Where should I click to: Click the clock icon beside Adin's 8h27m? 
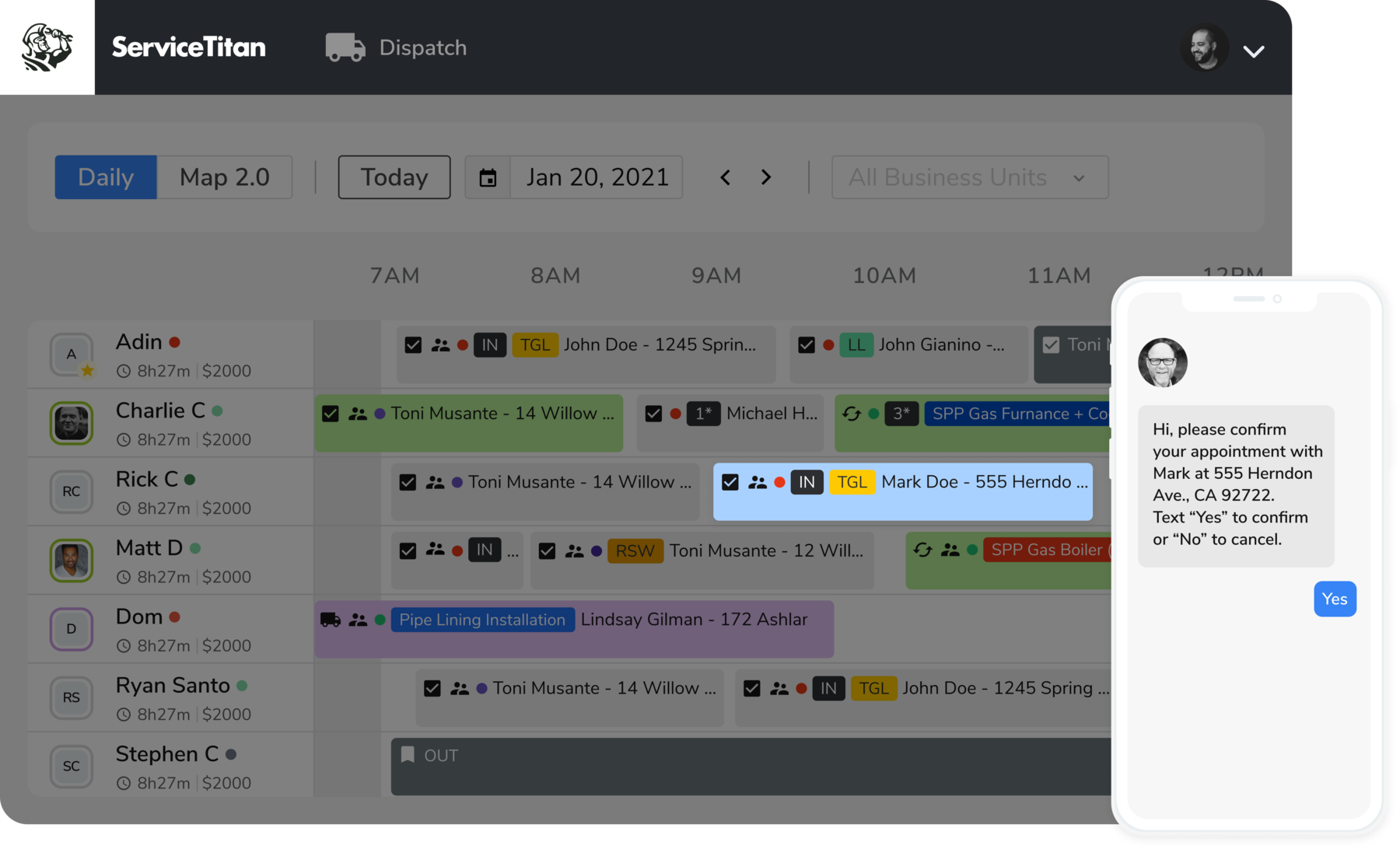pyautogui.click(x=124, y=371)
